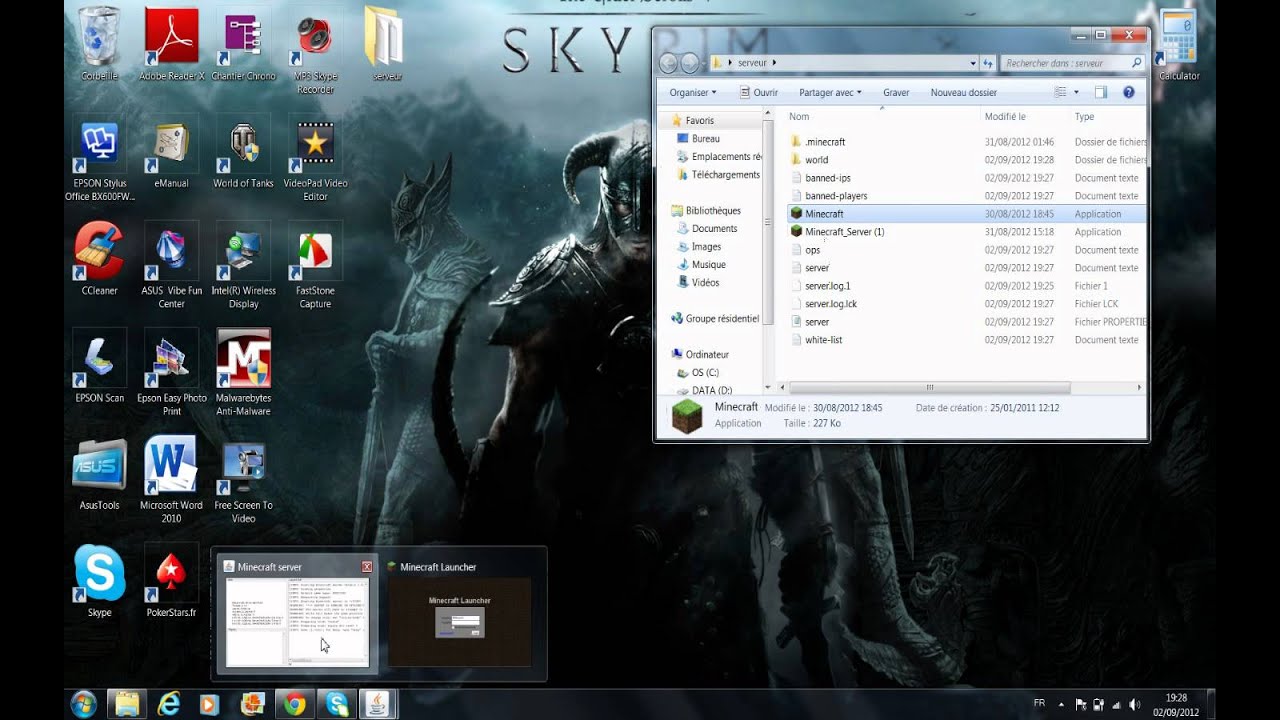Select Documents library in sidebar

[x=714, y=228]
